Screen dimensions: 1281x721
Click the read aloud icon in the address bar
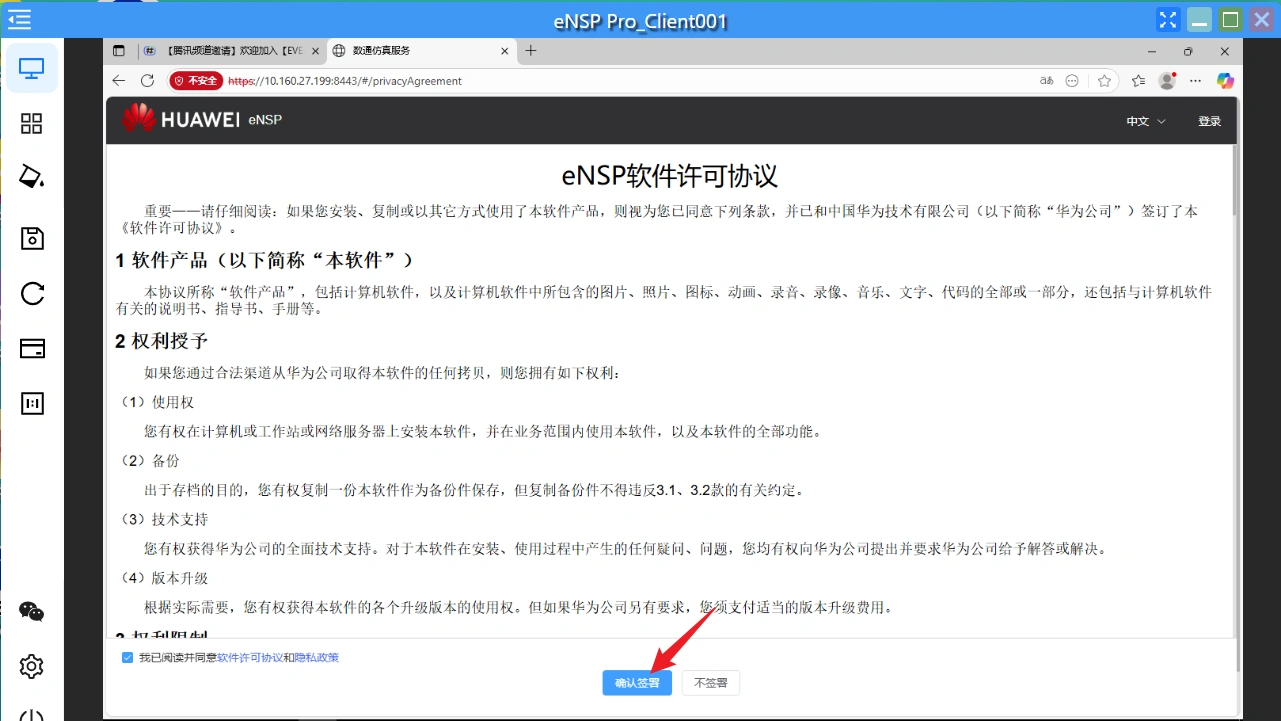click(1047, 81)
